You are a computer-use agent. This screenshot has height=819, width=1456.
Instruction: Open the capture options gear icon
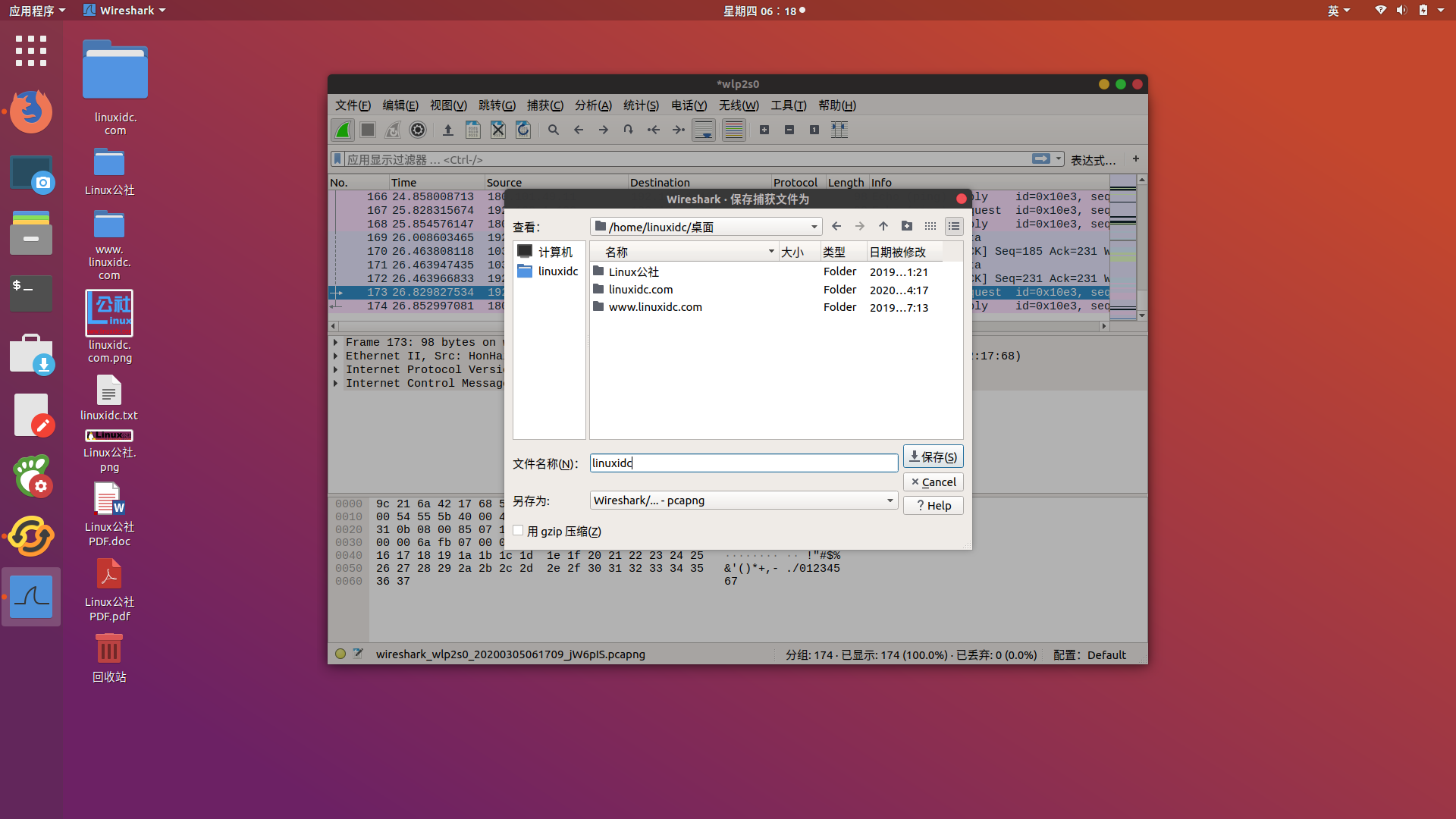(417, 129)
